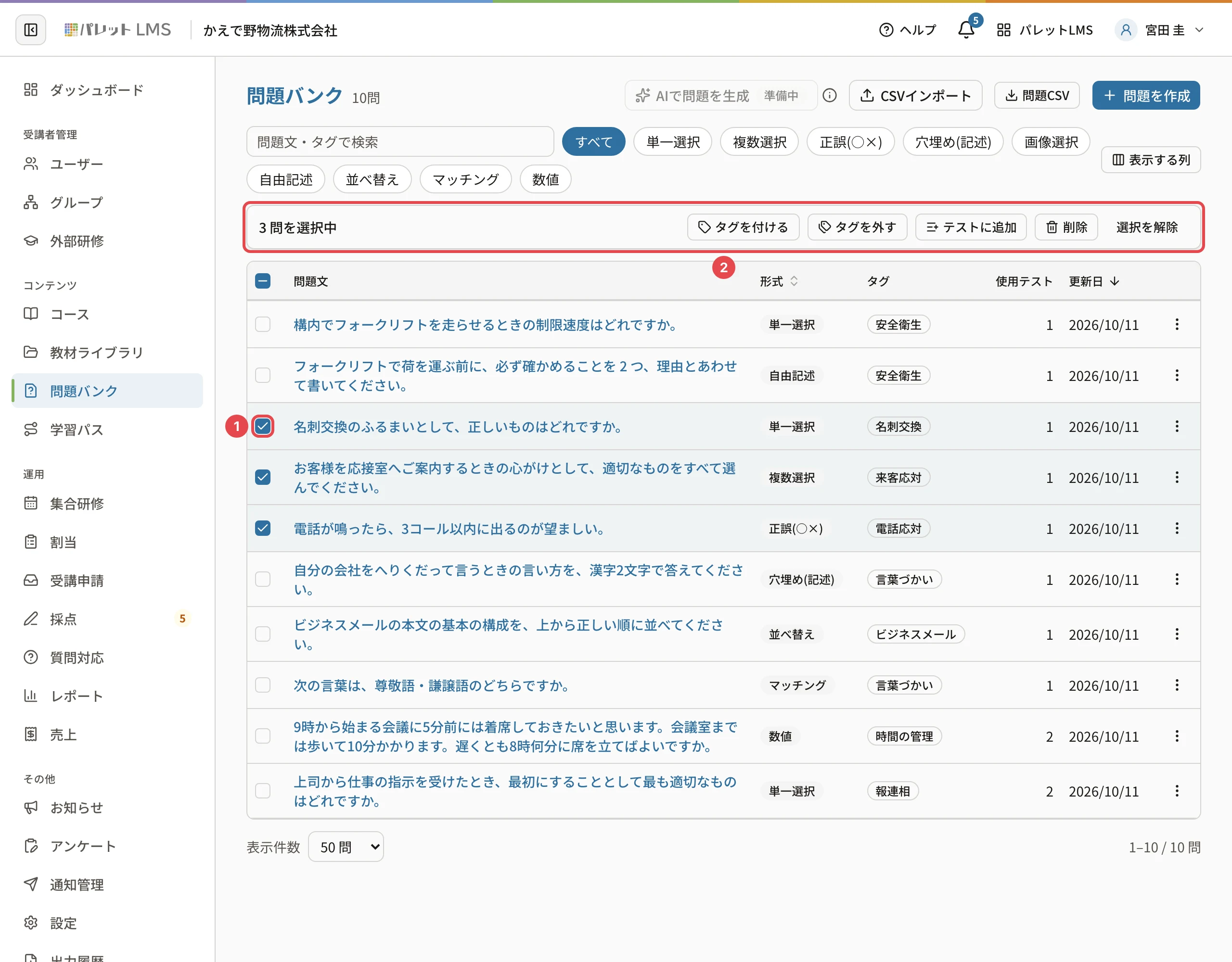Check the 構内でフォークリフト question checkbox

(263, 324)
